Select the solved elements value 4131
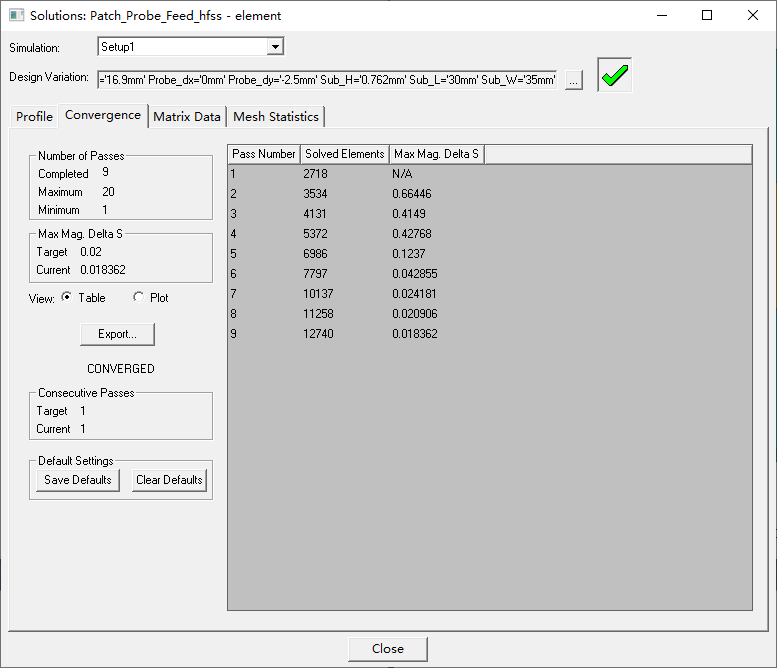This screenshot has width=777, height=668. [x=315, y=214]
